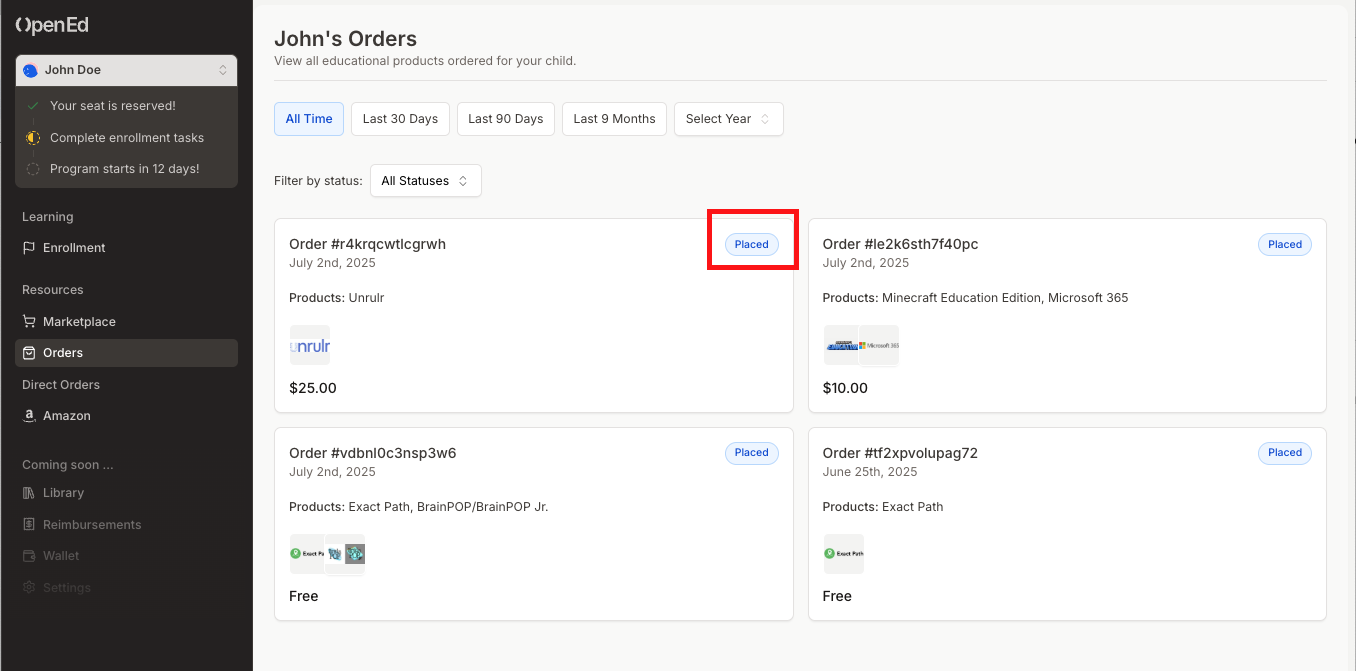The image size is (1356, 671).
Task: Select the Last 9 Months filter
Action: (x=614, y=119)
